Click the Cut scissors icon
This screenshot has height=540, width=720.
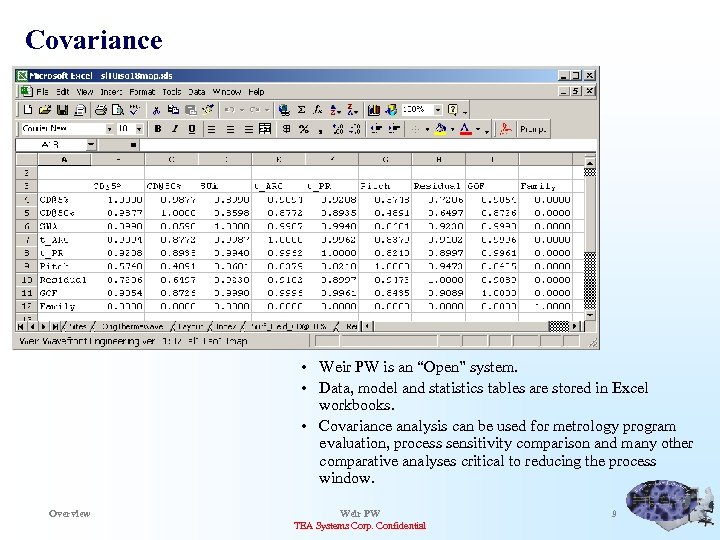click(156, 110)
